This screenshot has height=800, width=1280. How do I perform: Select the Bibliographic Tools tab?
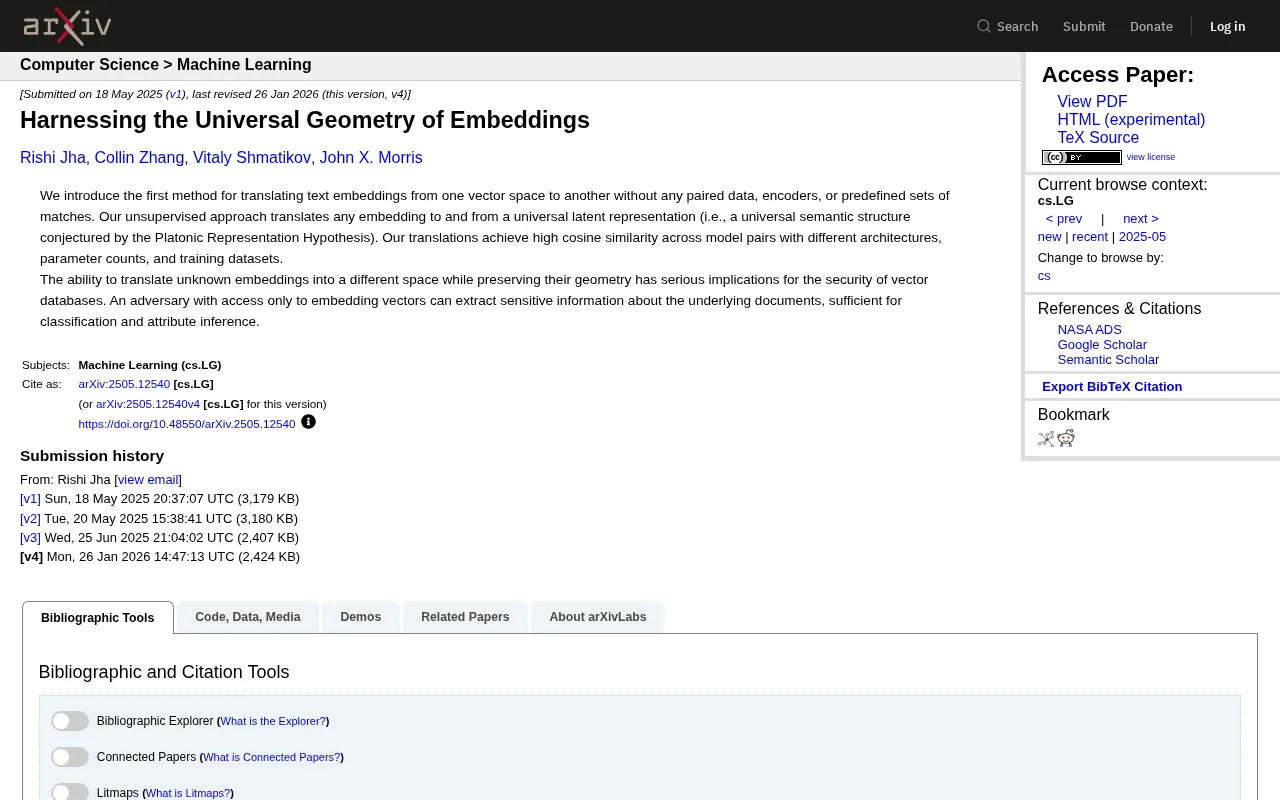tap(98, 618)
